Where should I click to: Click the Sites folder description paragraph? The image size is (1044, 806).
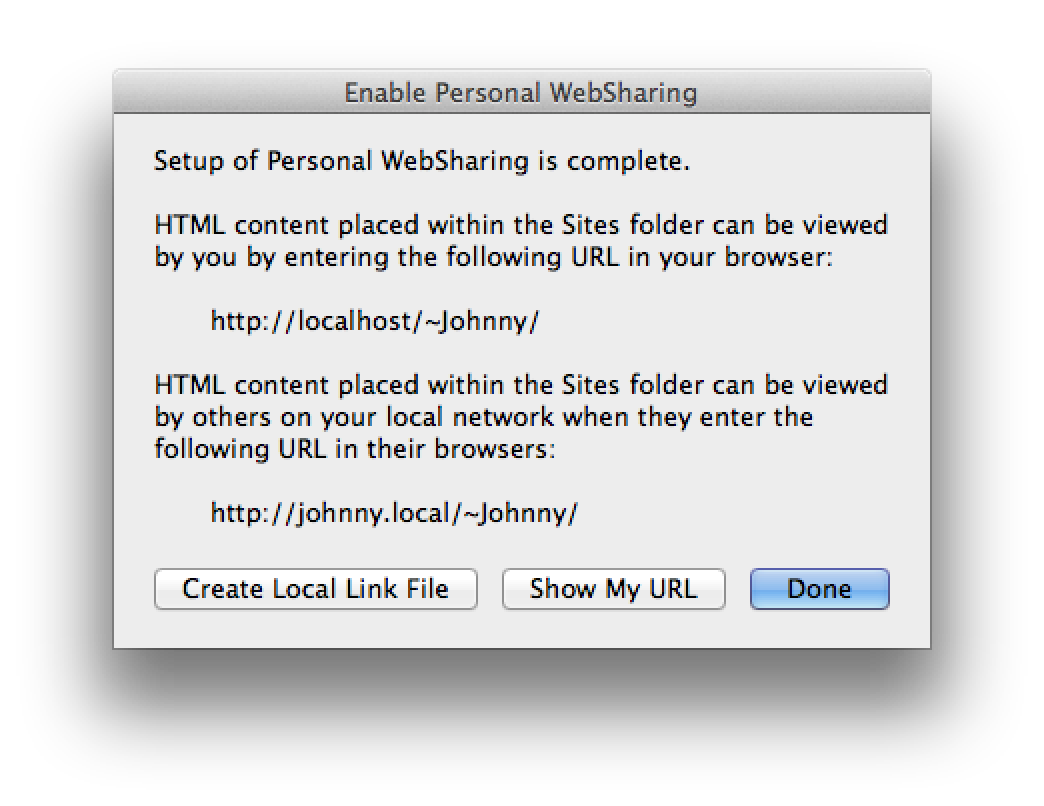click(x=519, y=240)
